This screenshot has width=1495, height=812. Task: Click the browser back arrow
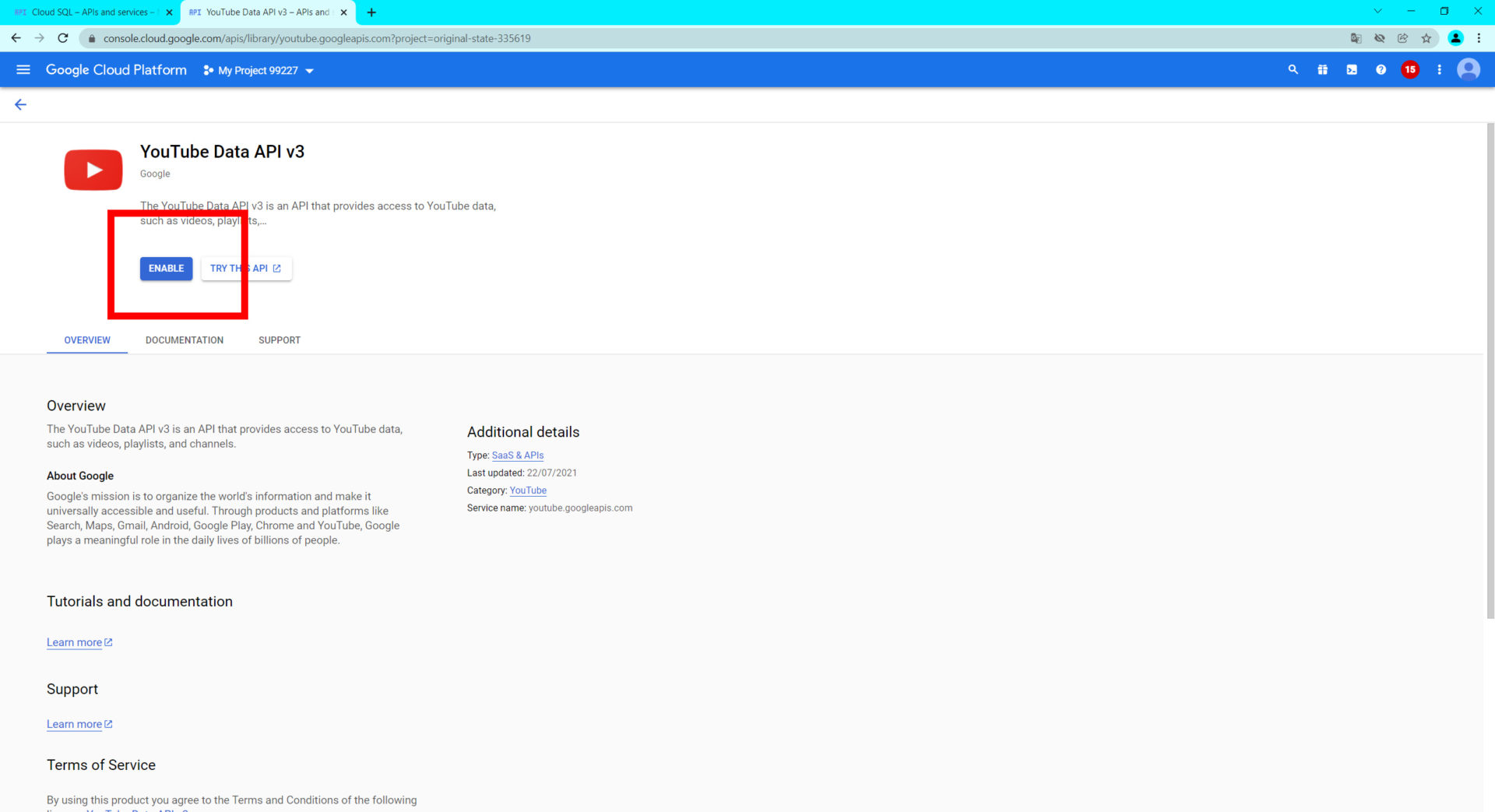point(16,38)
